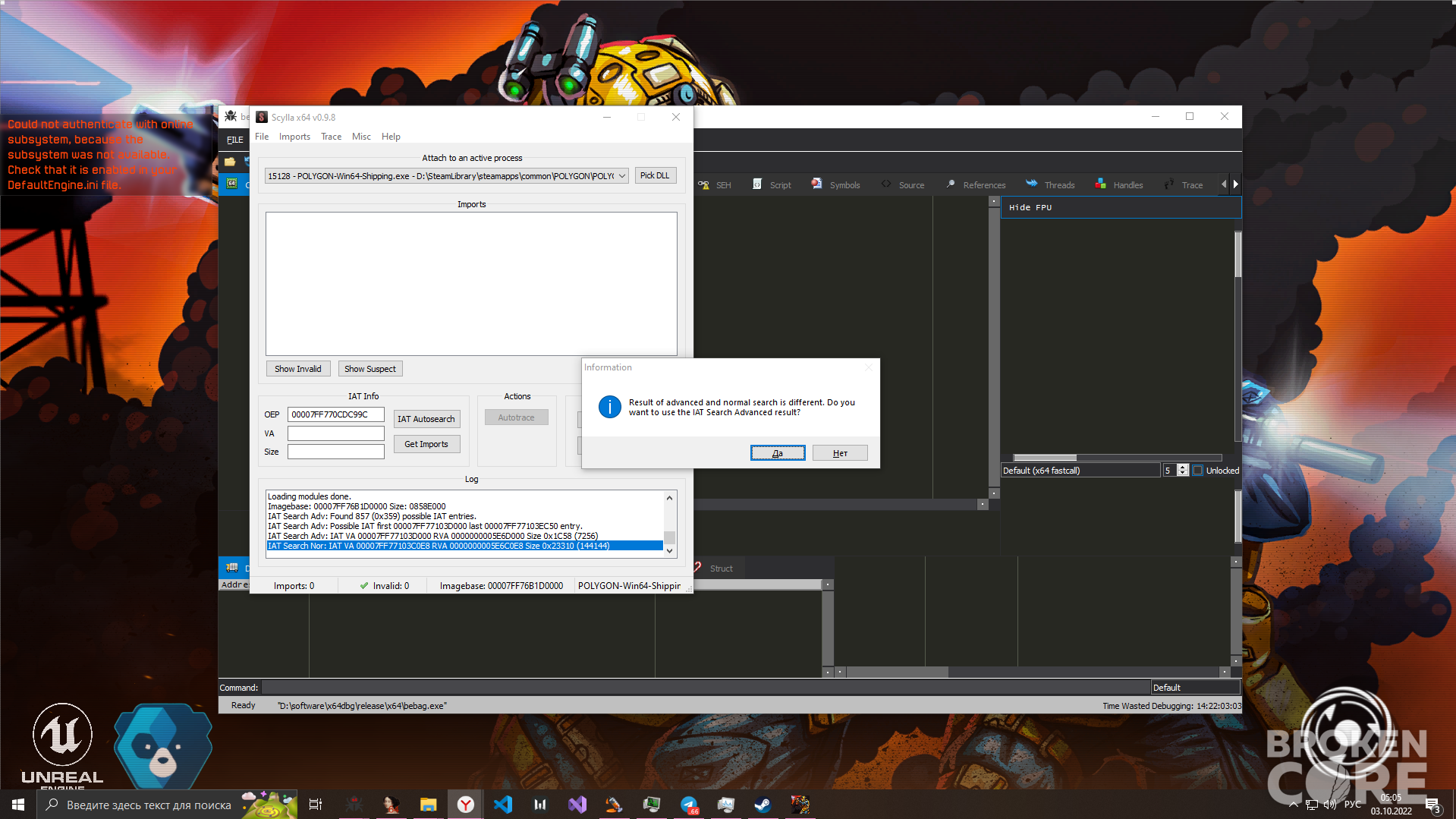This screenshot has height=819, width=1456.
Task: Open the Scylla Imports menu
Action: (294, 137)
